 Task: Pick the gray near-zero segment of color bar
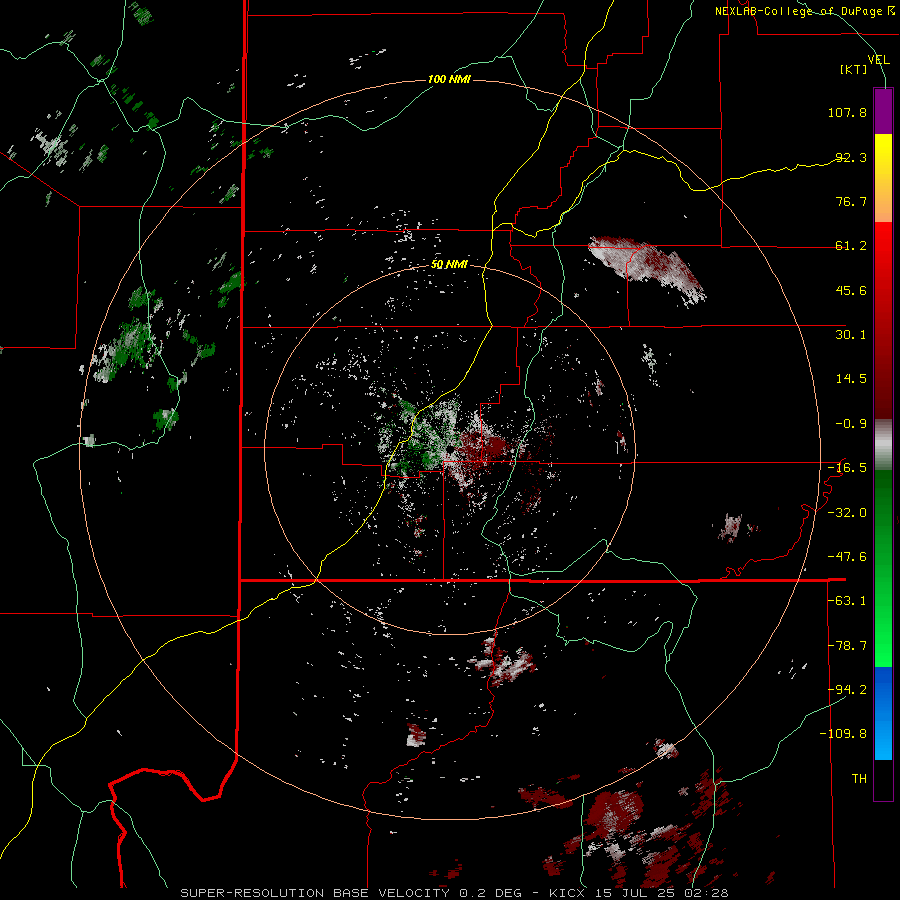pos(883,445)
